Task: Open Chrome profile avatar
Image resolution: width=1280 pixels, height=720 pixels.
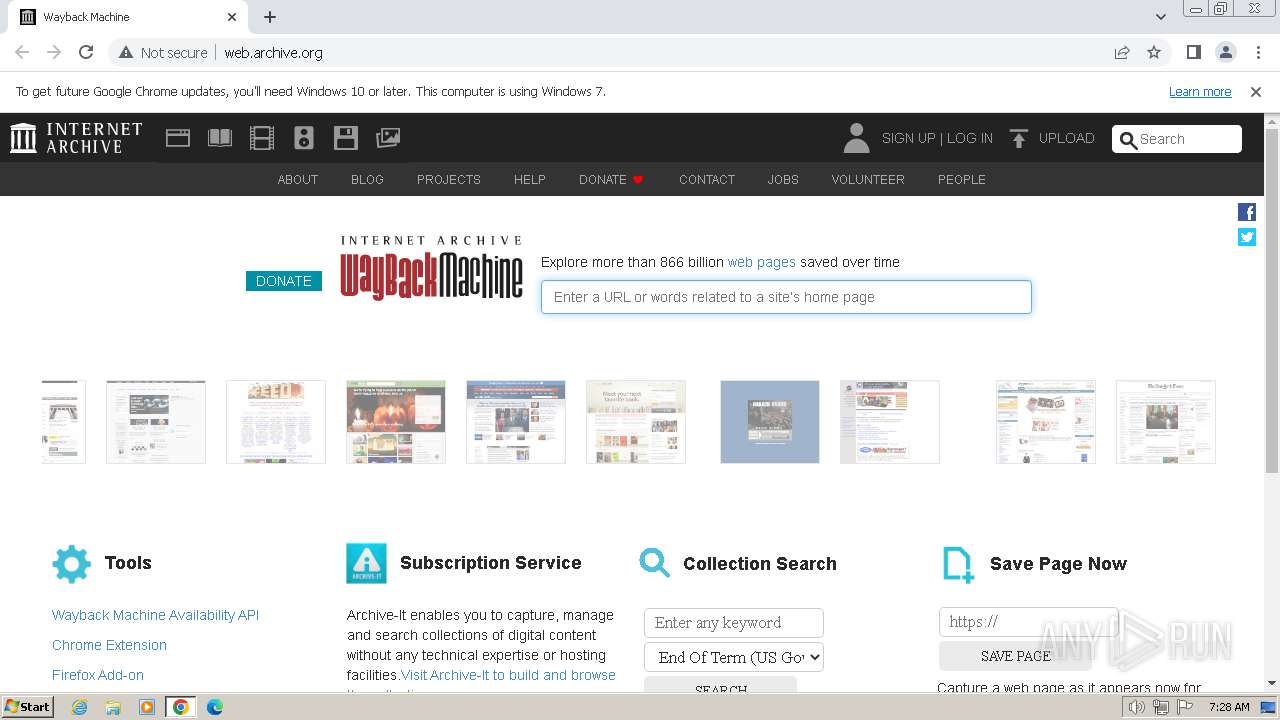Action: (1226, 53)
